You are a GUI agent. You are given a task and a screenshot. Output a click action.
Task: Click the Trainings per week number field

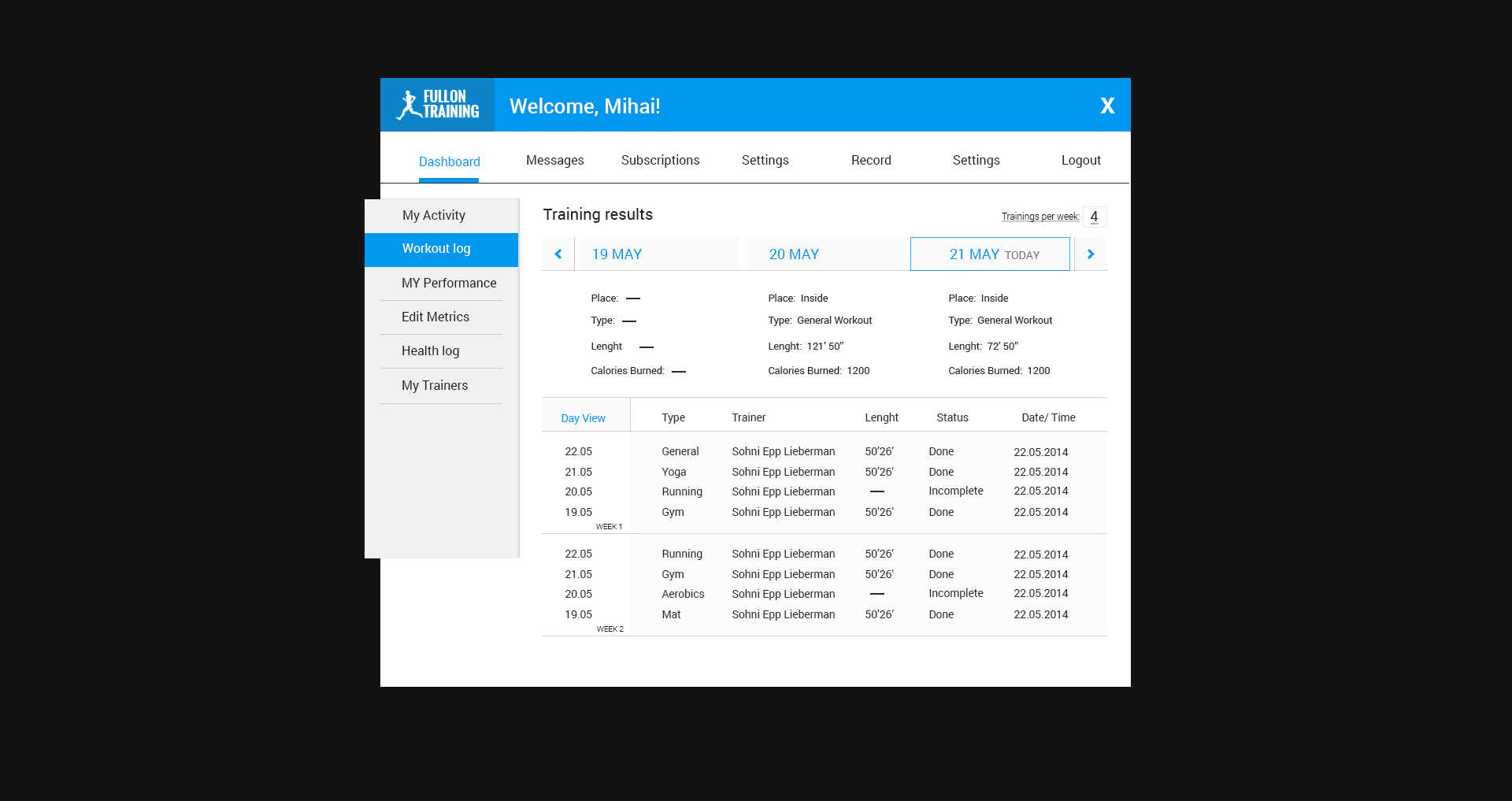coord(1094,217)
